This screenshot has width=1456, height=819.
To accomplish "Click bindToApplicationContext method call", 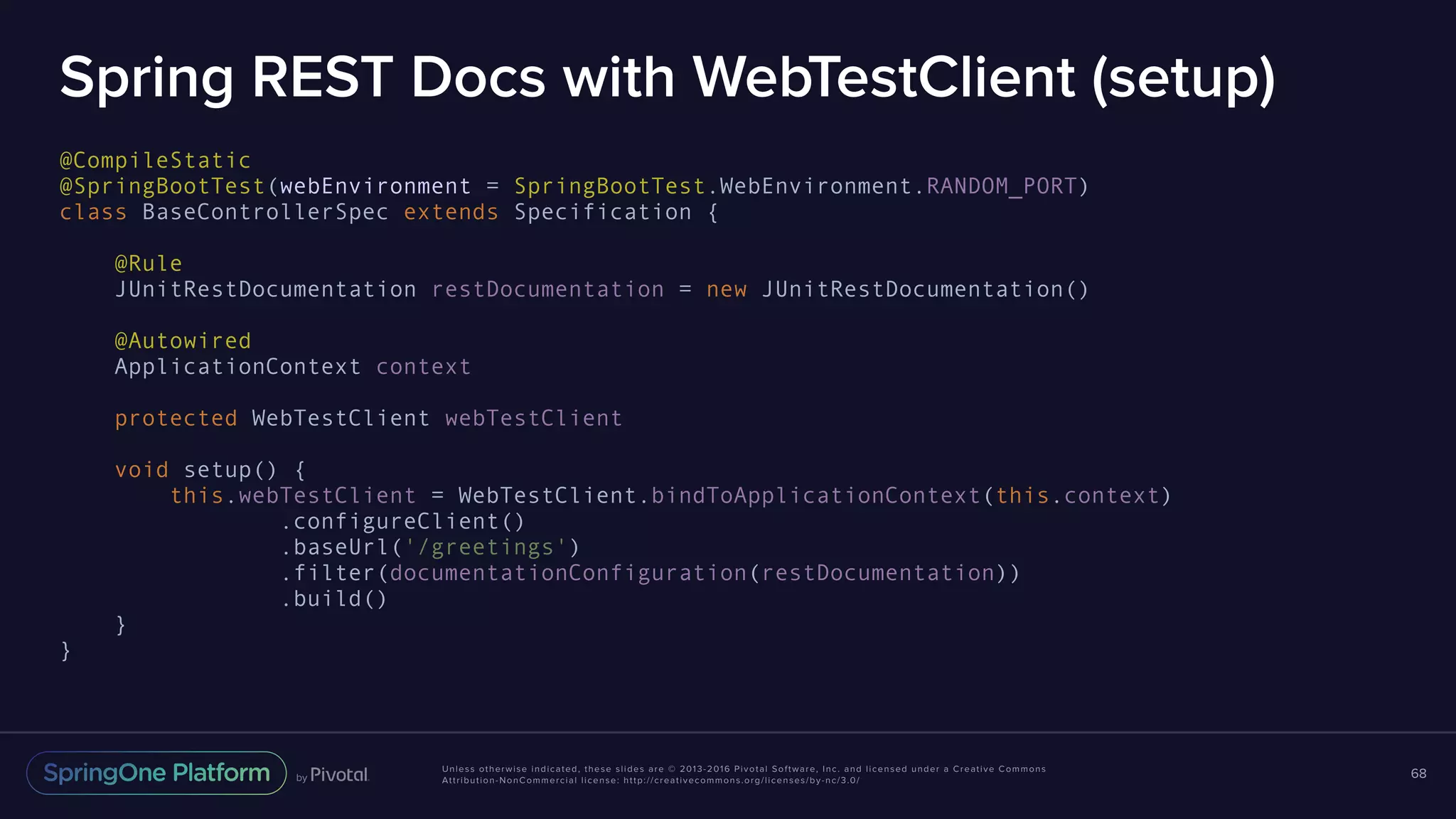I will [815, 496].
